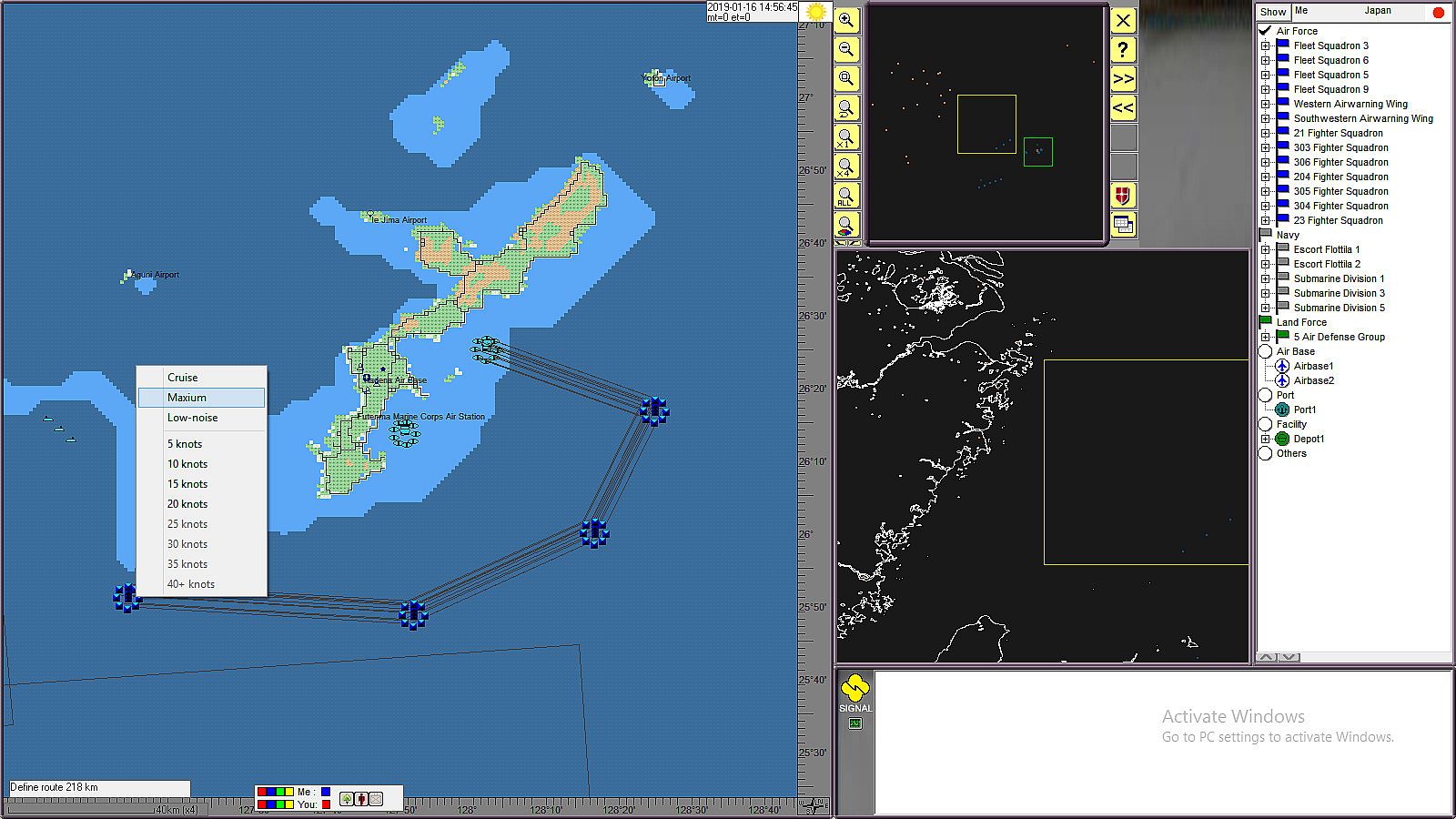Image resolution: width=1456 pixels, height=819 pixels.
Task: Choose Maxium speed from the context menu
Action: coord(187,398)
